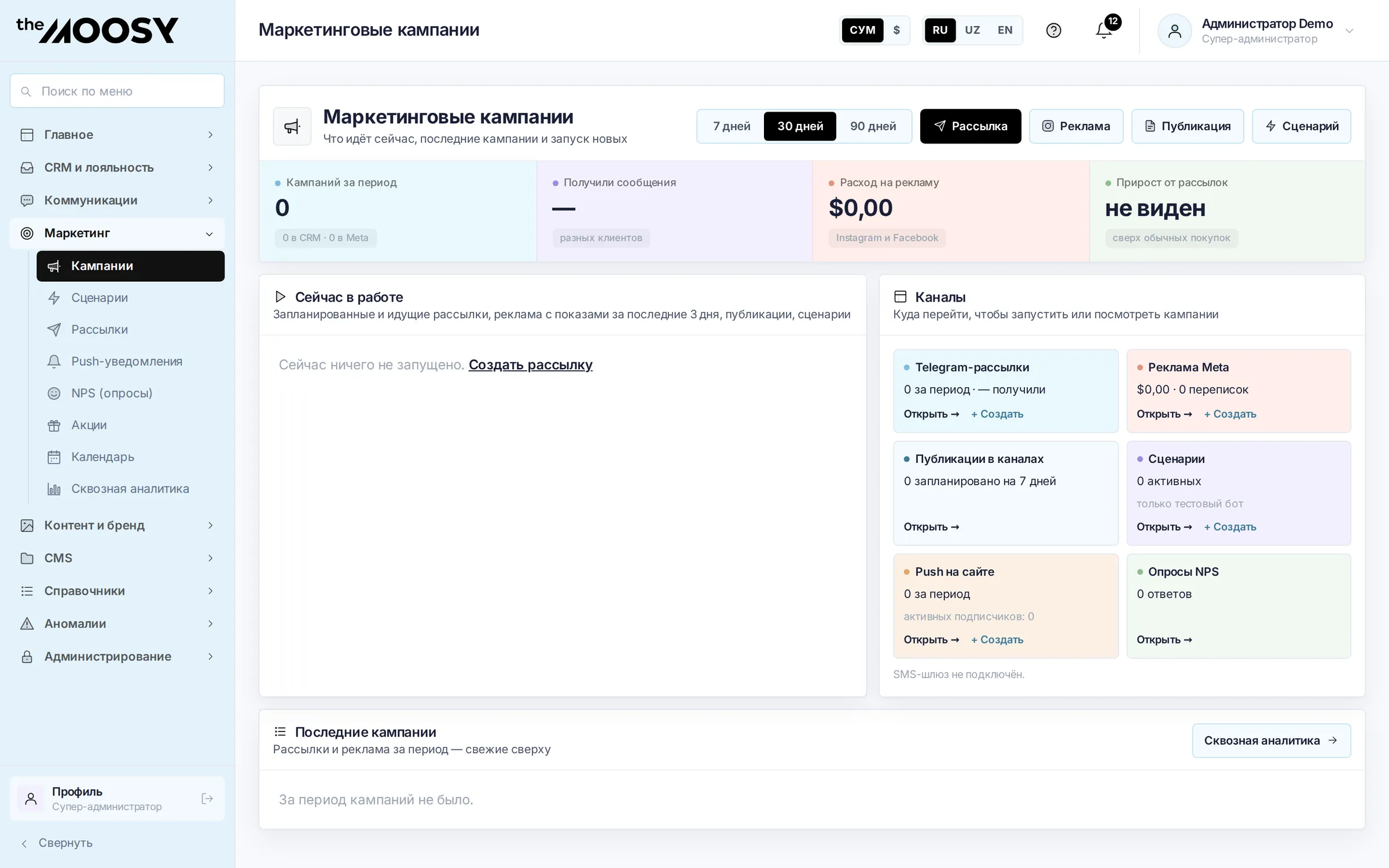Expand Контент и бренд section
Viewport: 1389px width, 868px height.
117,525
